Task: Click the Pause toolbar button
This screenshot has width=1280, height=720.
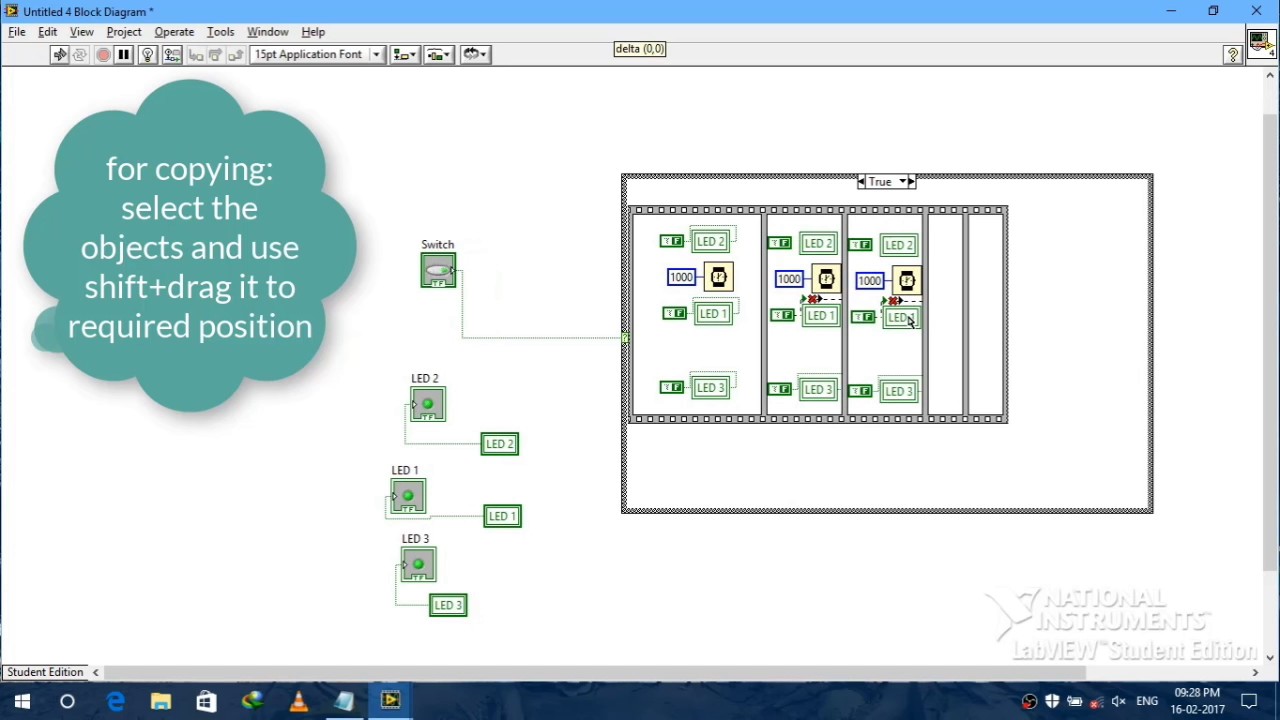Action: pyautogui.click(x=124, y=55)
